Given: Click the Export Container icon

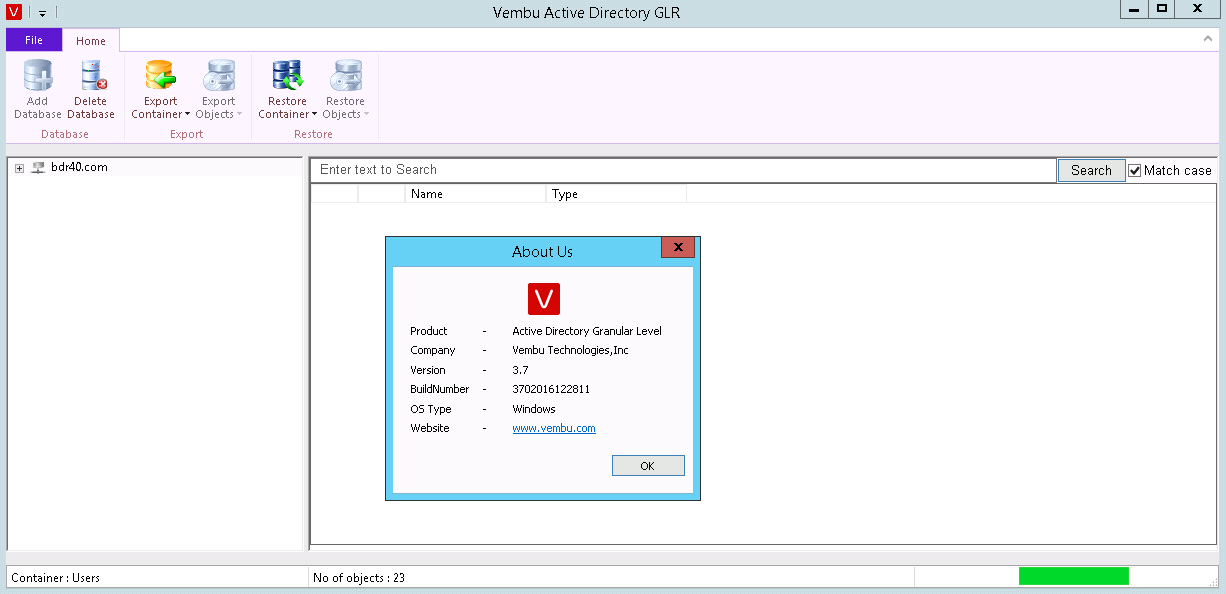Looking at the screenshot, I should 160,76.
